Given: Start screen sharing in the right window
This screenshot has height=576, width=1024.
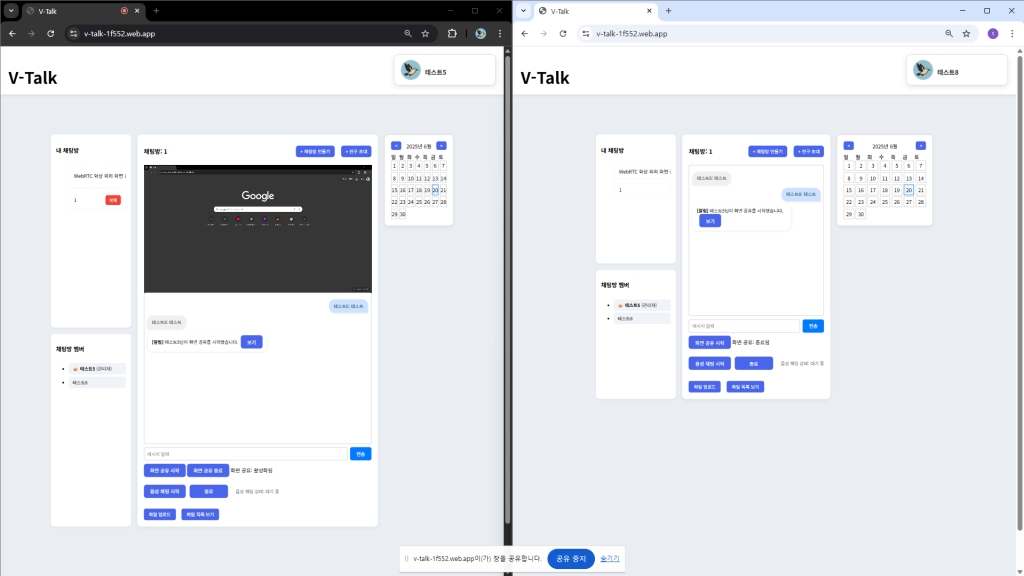Looking at the screenshot, I should (709, 343).
